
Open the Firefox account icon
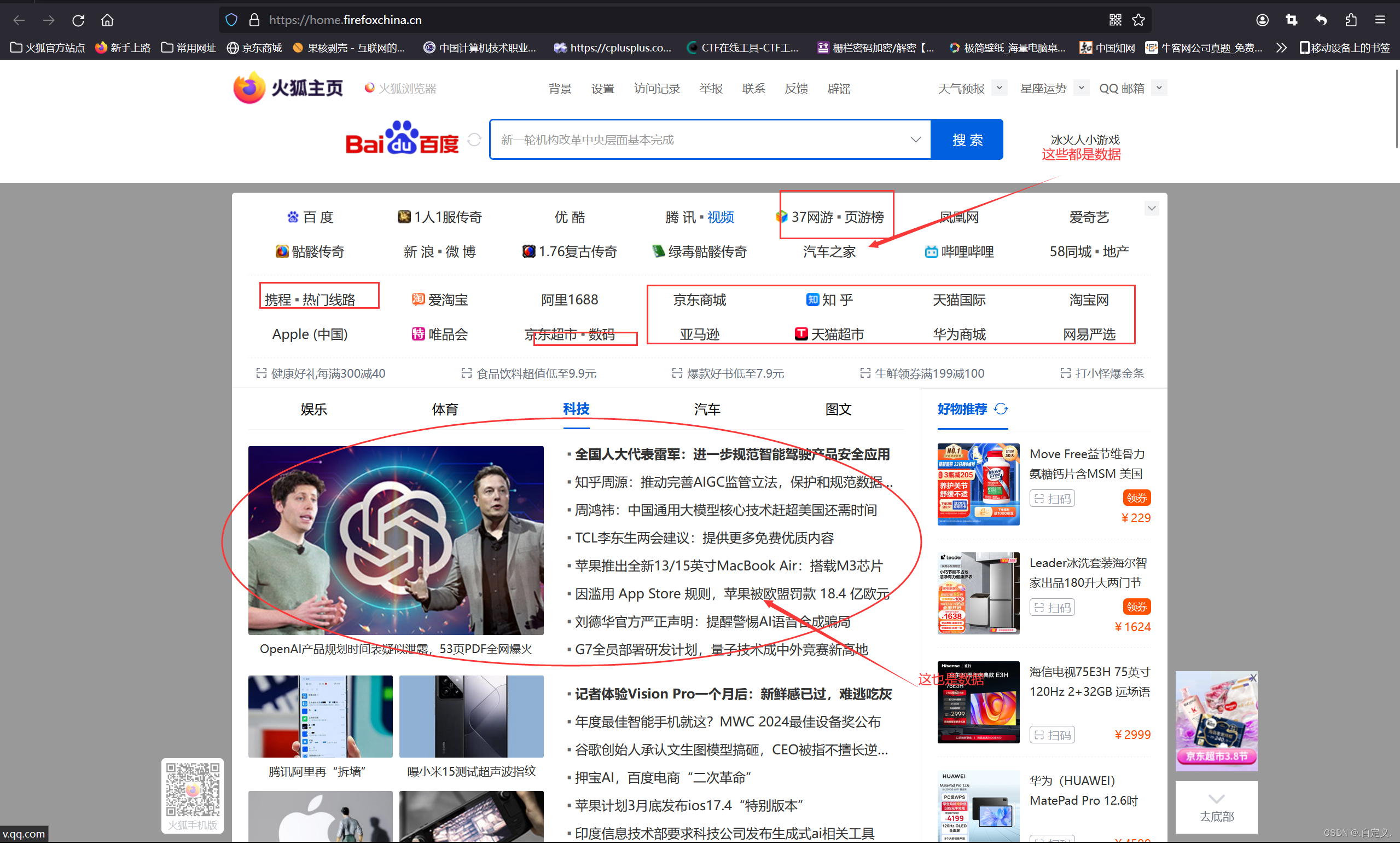[1262, 20]
